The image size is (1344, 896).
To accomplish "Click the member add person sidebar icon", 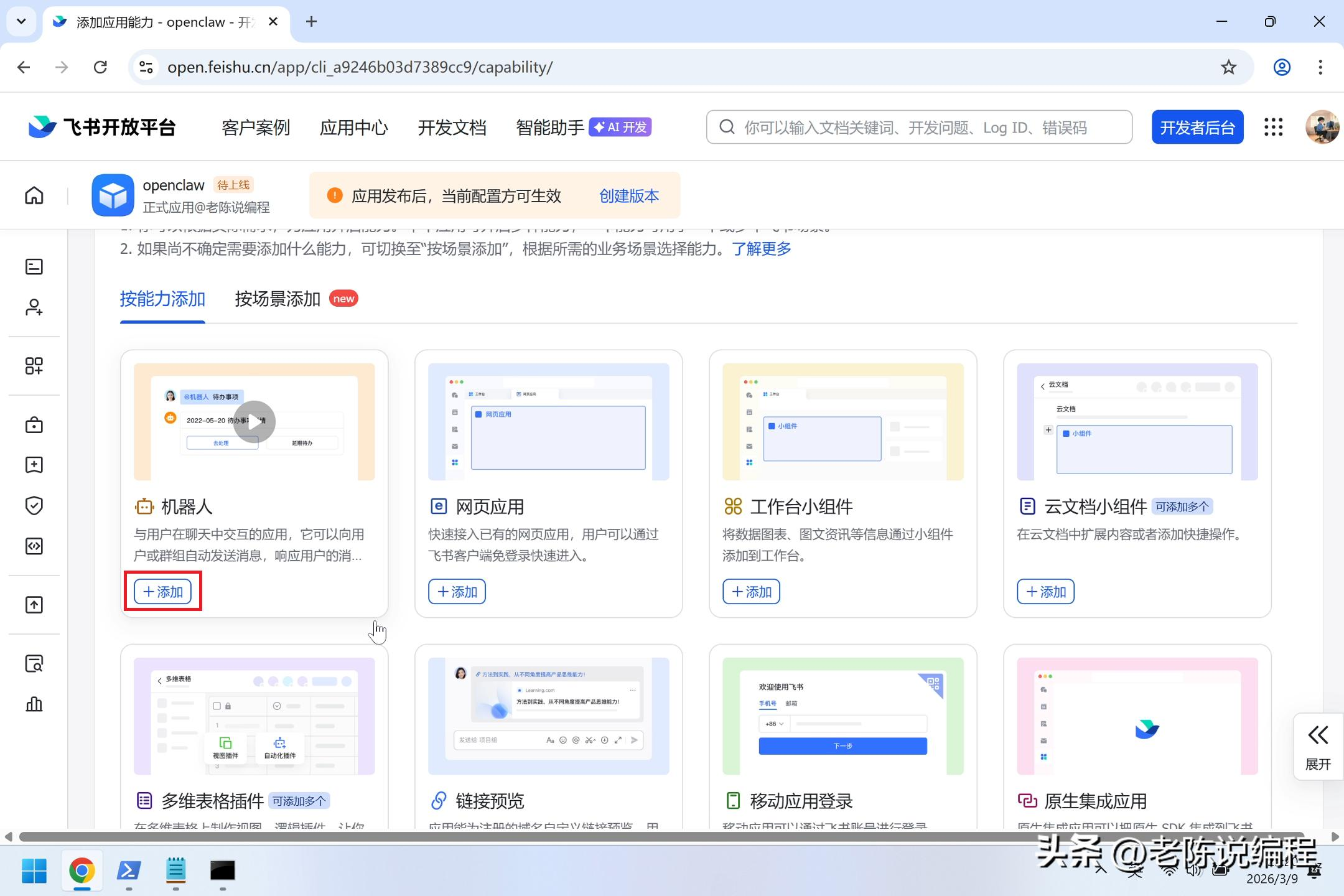I will click(x=34, y=307).
